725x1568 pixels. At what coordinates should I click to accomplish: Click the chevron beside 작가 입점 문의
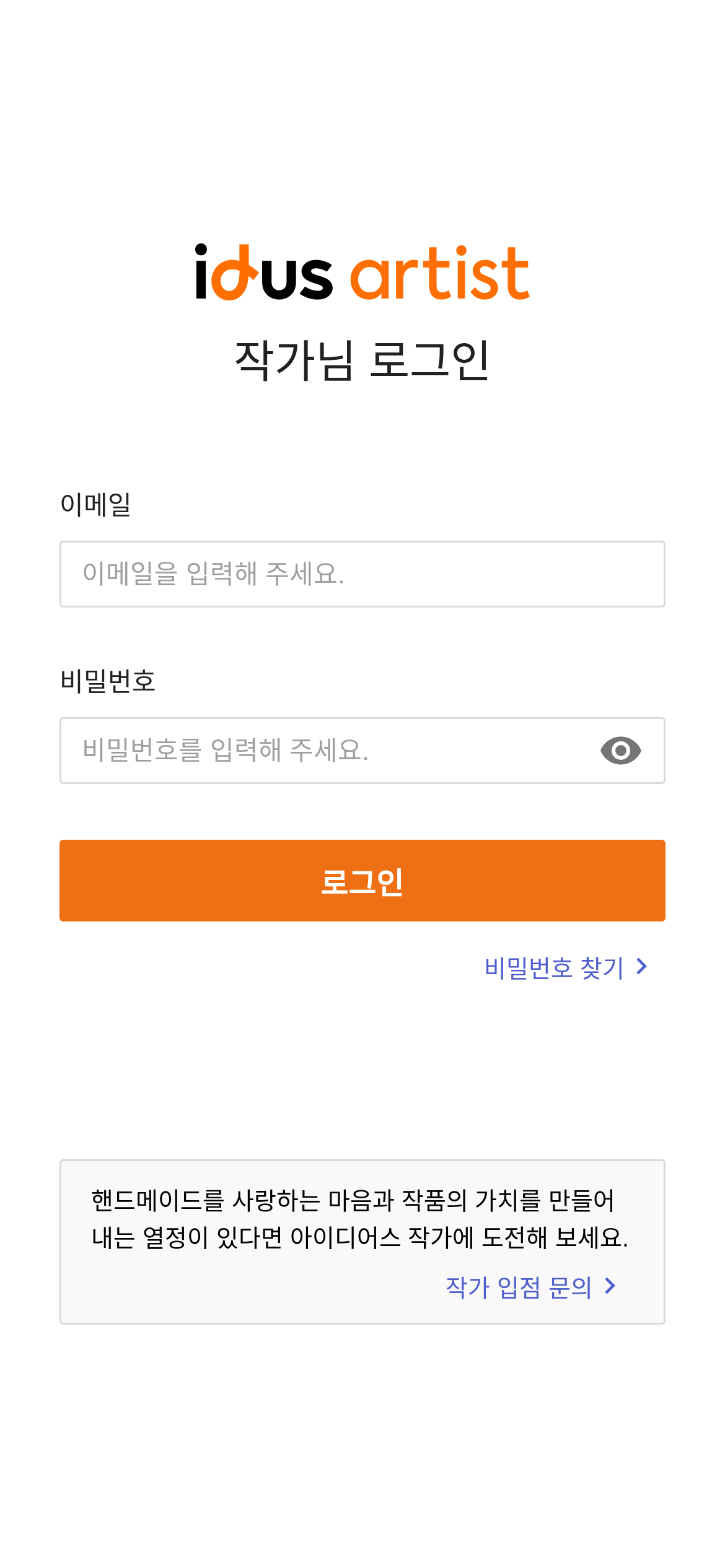pos(610,1286)
